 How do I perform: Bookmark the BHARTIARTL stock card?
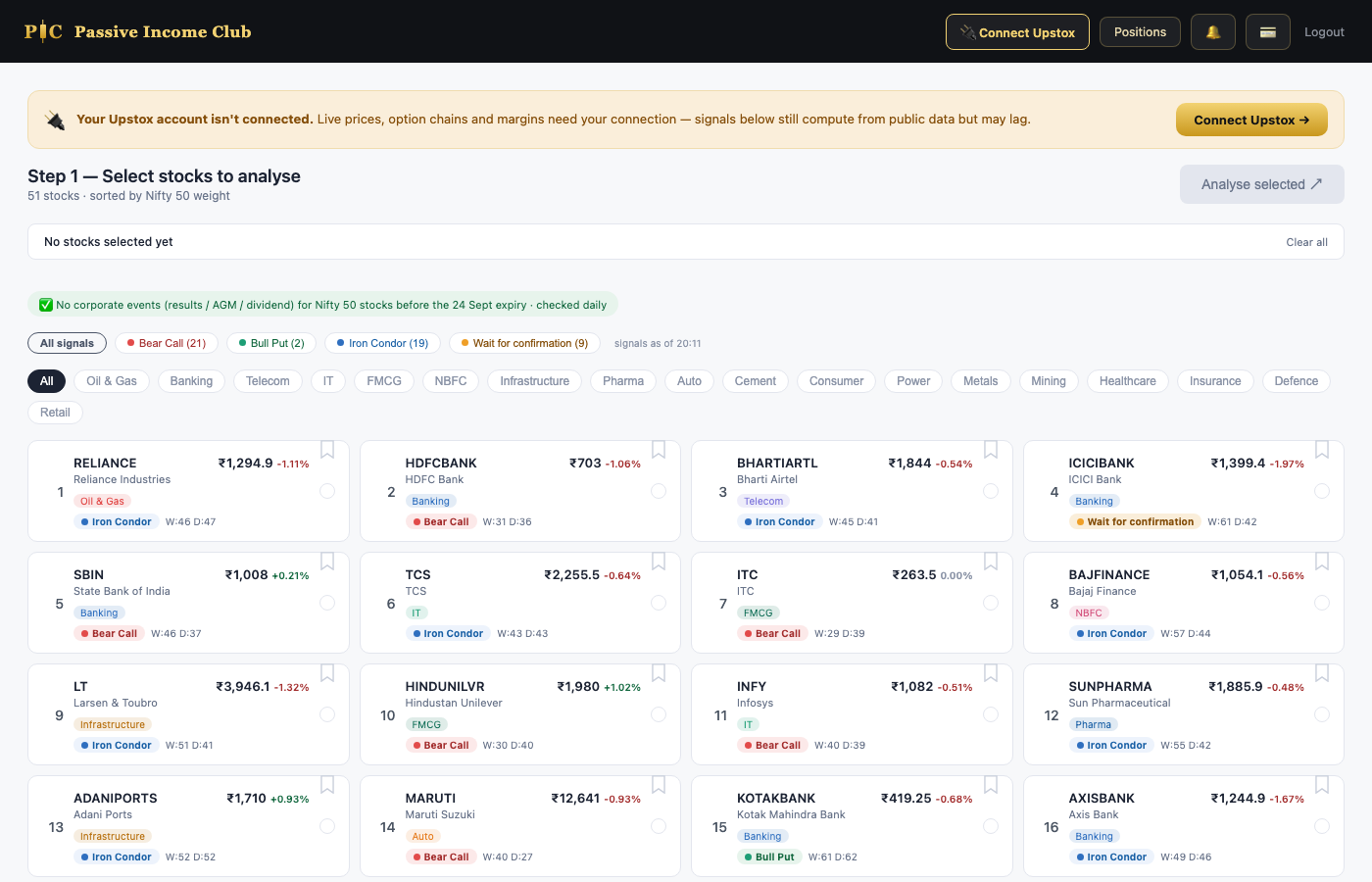991,450
